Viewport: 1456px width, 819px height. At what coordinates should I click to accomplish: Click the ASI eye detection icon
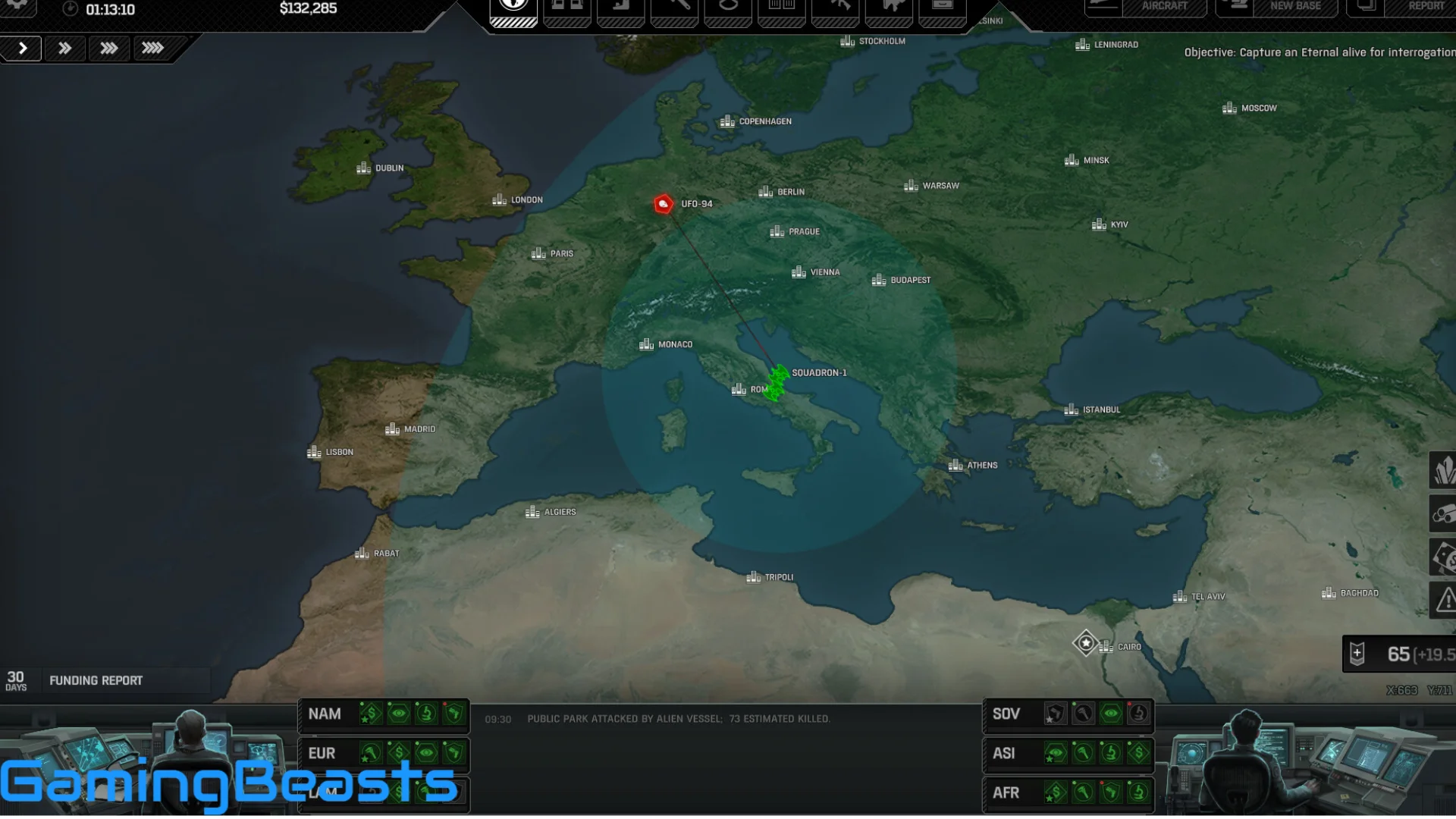coord(1056,753)
